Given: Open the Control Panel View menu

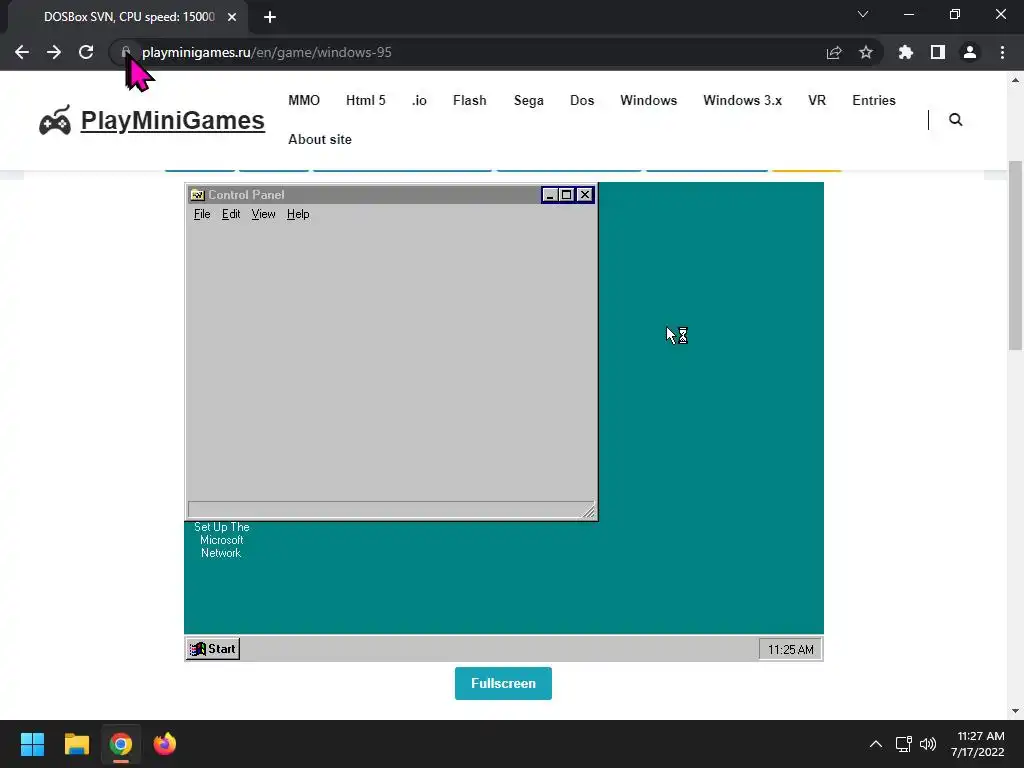Looking at the screenshot, I should [x=263, y=214].
